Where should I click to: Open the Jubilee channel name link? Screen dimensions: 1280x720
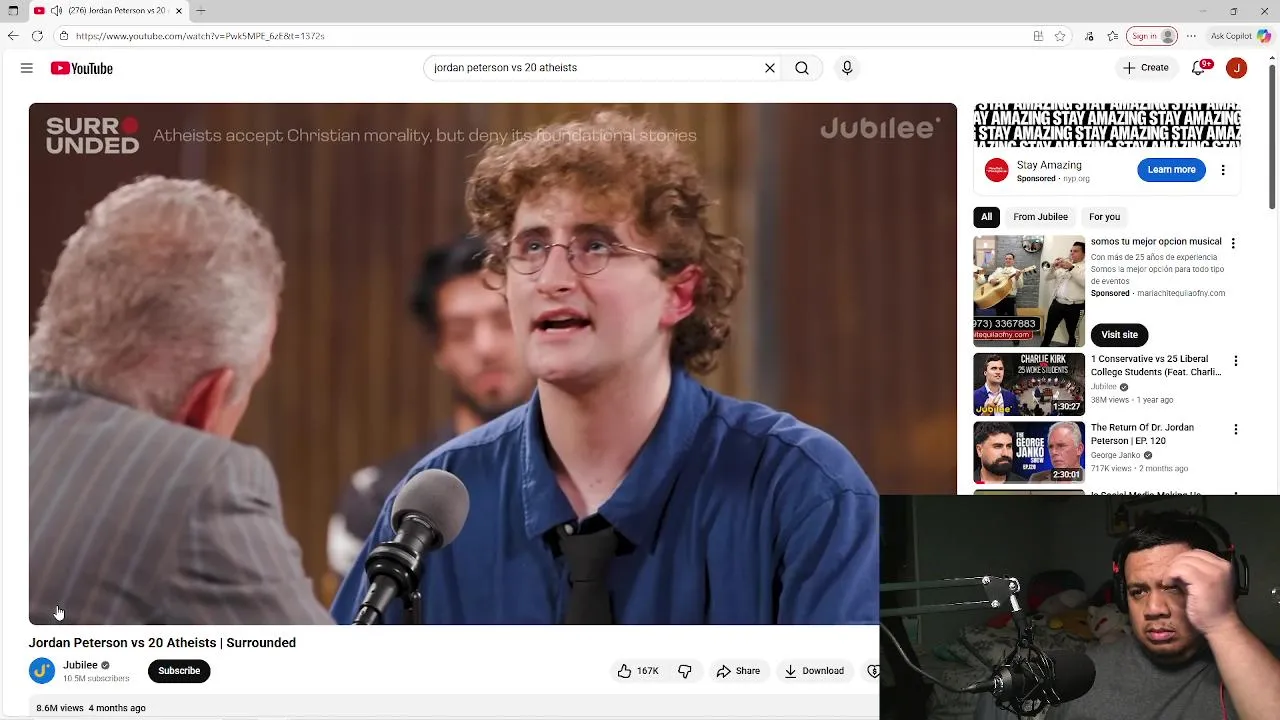coord(80,665)
